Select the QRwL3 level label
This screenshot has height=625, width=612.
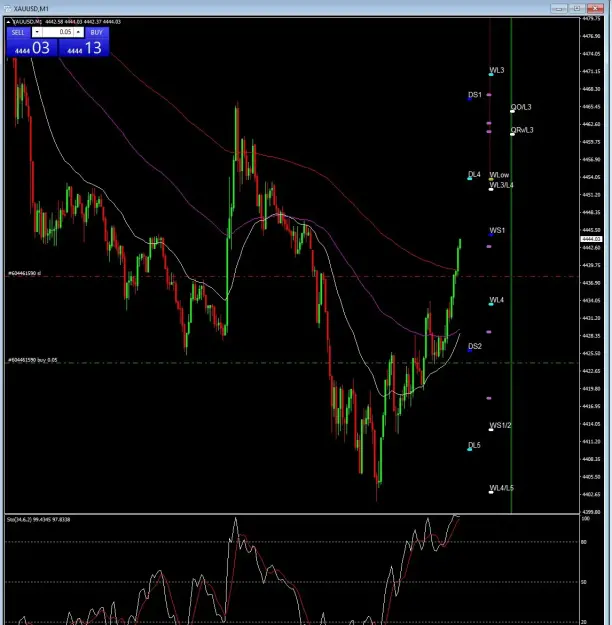522,130
